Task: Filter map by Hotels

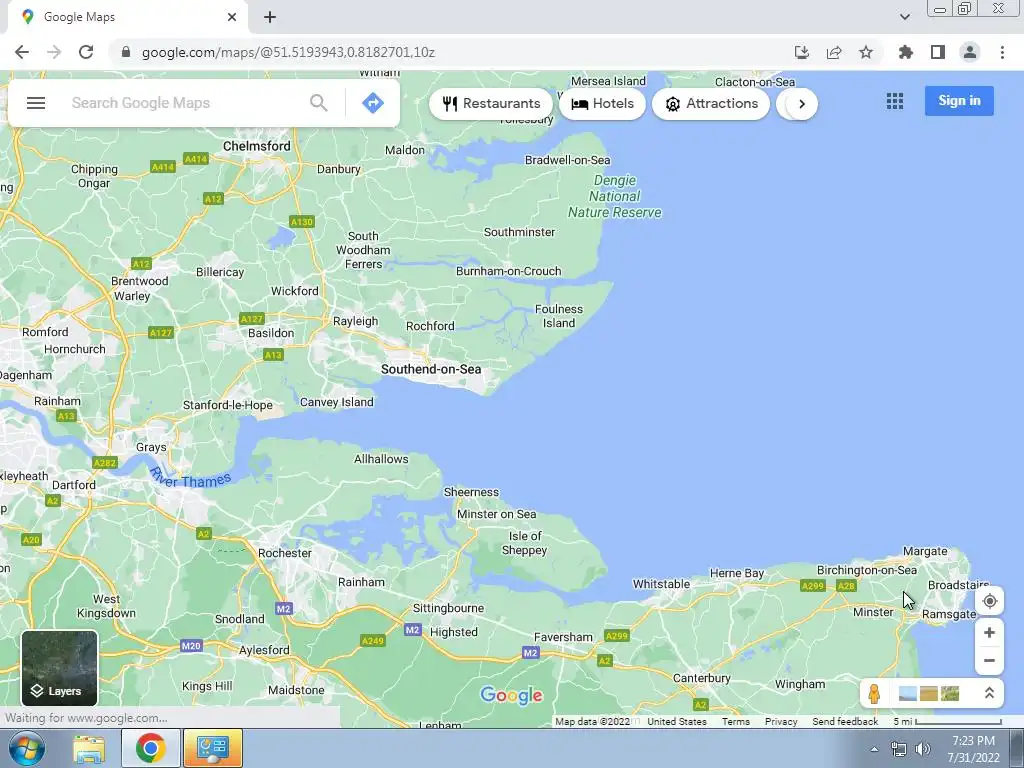Action: 602,104
